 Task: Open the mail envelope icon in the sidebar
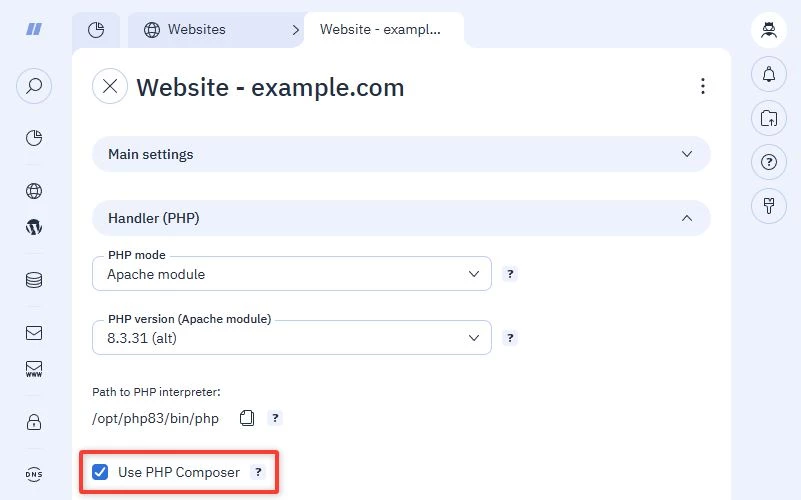[34, 333]
